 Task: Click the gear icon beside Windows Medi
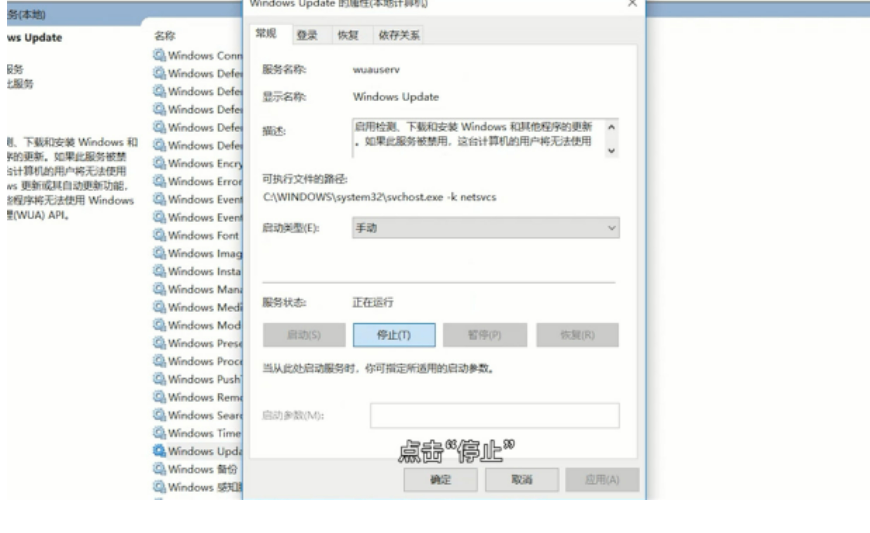(x=159, y=307)
